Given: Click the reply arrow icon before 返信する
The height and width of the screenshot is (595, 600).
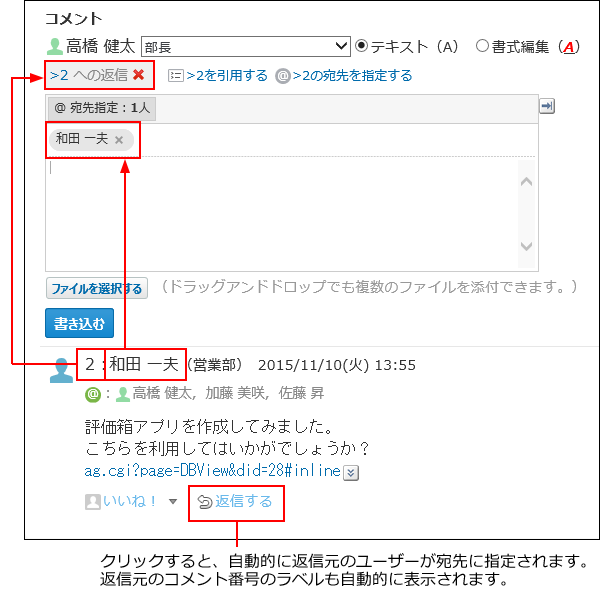Looking at the screenshot, I should pos(205,502).
